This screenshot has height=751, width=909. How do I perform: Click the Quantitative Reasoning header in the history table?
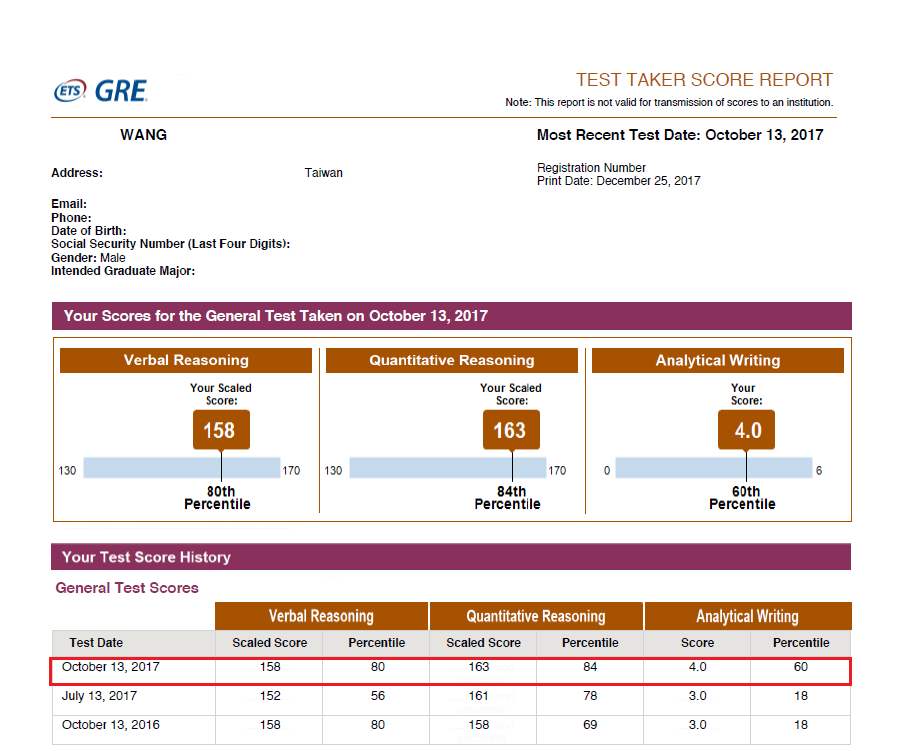click(536, 616)
